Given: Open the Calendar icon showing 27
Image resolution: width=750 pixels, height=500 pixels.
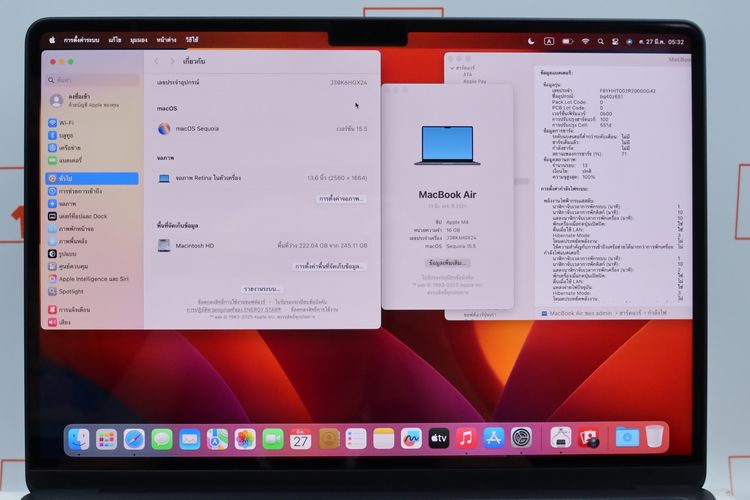Looking at the screenshot, I should tap(300, 439).
